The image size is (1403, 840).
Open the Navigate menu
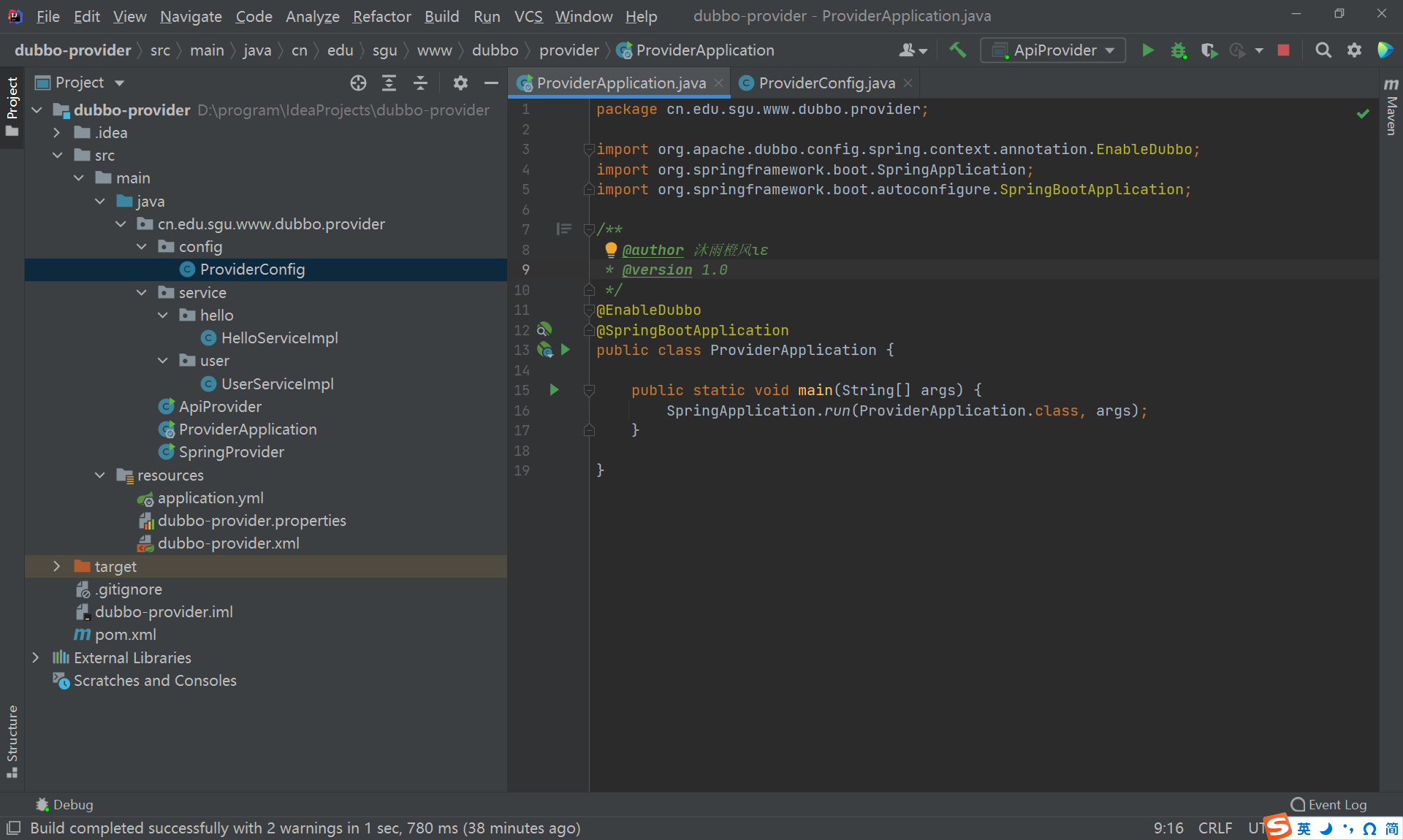pos(191,16)
